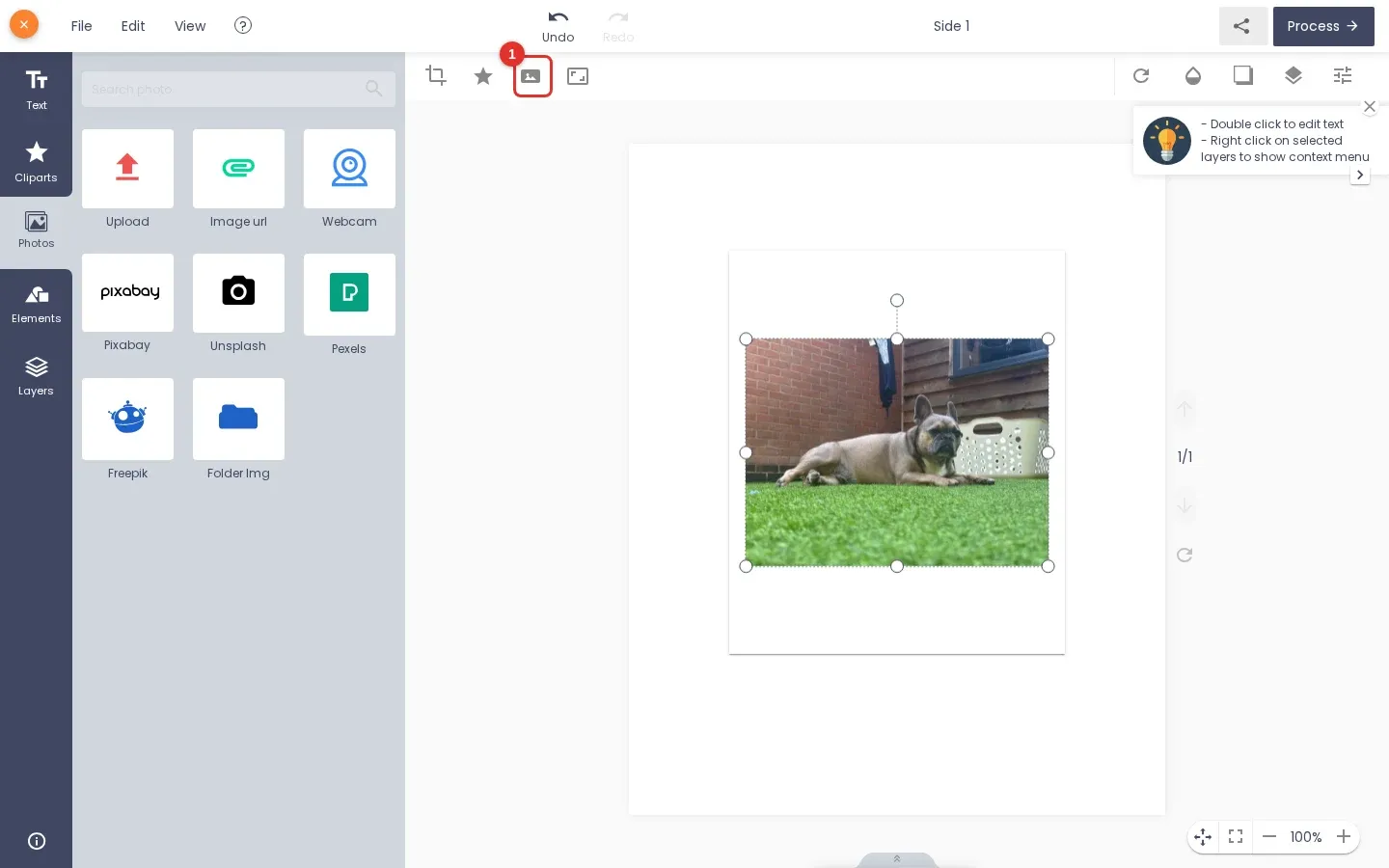Click the Redo button
The width and height of the screenshot is (1389, 868).
618,26
